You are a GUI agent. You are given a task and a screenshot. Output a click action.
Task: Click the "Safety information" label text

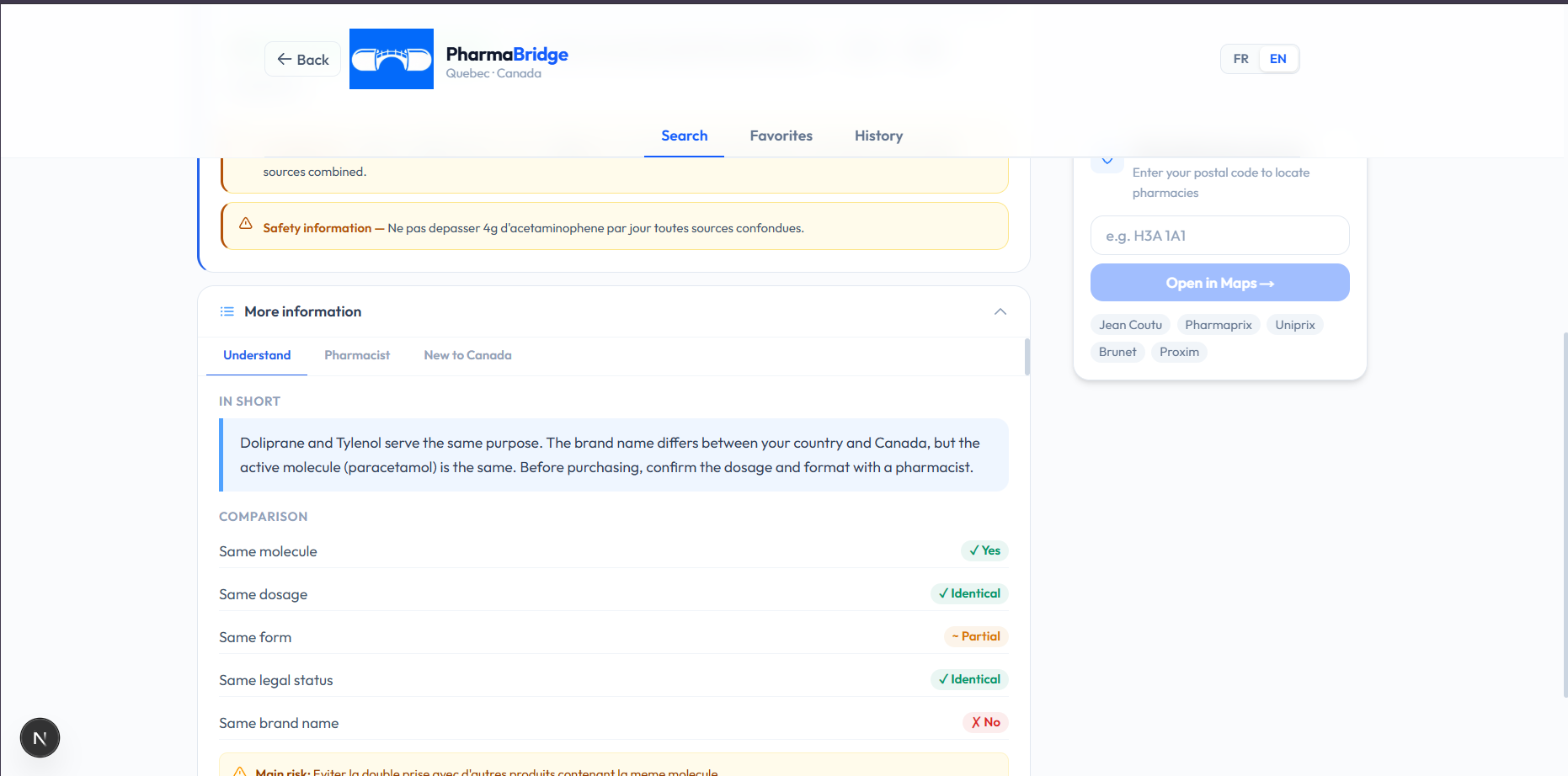coord(317,228)
